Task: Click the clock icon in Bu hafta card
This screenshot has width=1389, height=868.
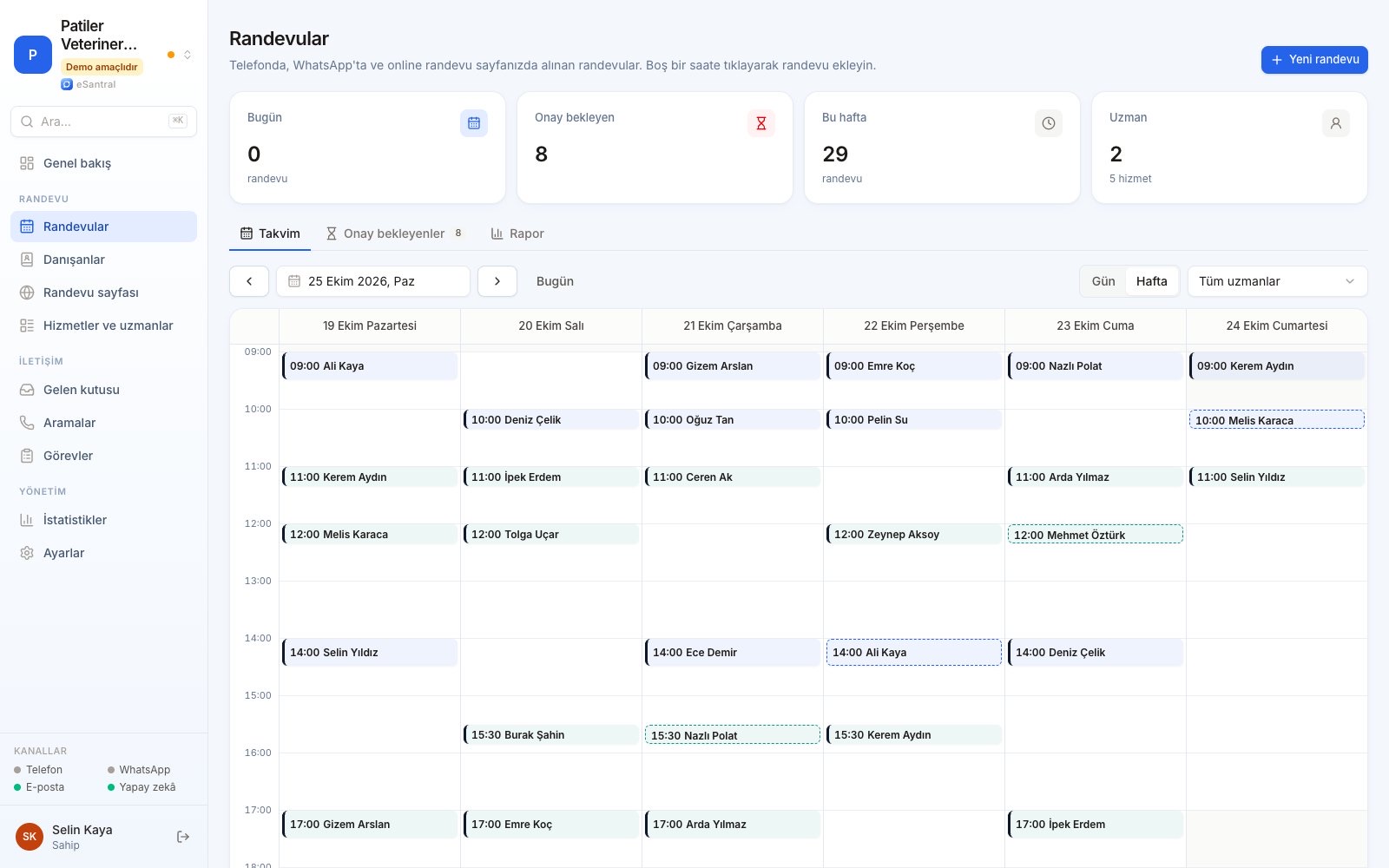Action: pos(1049,123)
